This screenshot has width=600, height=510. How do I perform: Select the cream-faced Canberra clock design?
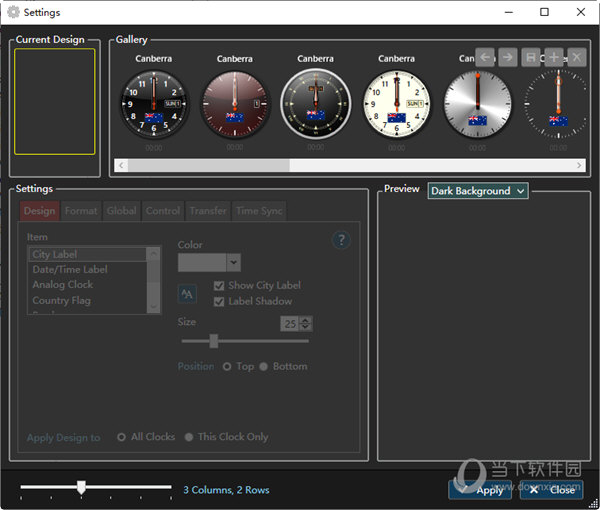click(x=396, y=104)
